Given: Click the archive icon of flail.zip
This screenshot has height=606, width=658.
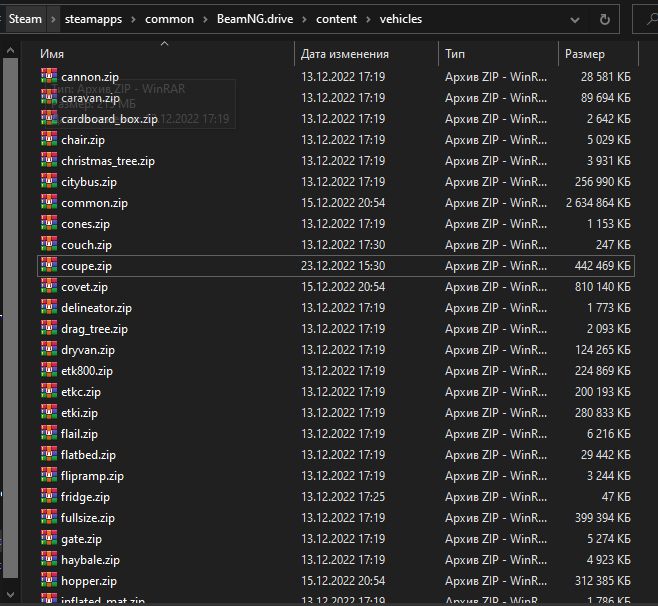Looking at the screenshot, I should tap(49, 433).
